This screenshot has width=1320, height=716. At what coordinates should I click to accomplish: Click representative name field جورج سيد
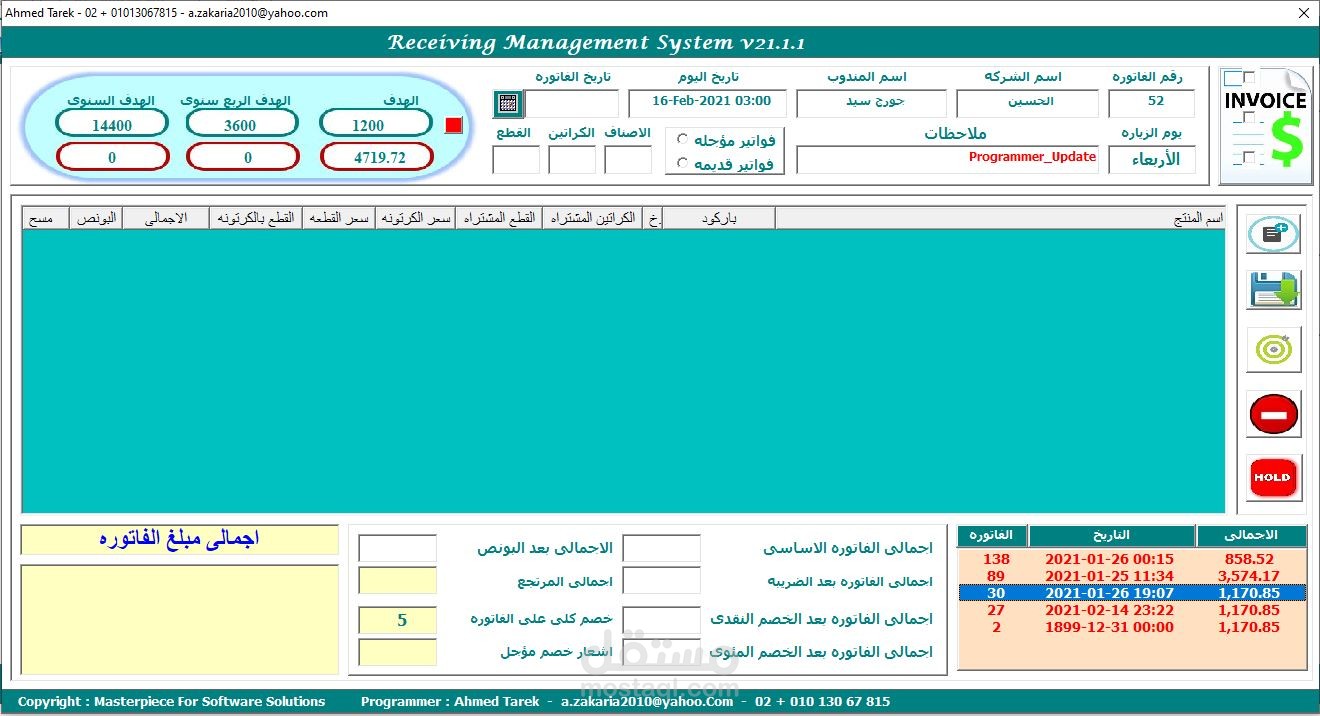(871, 103)
